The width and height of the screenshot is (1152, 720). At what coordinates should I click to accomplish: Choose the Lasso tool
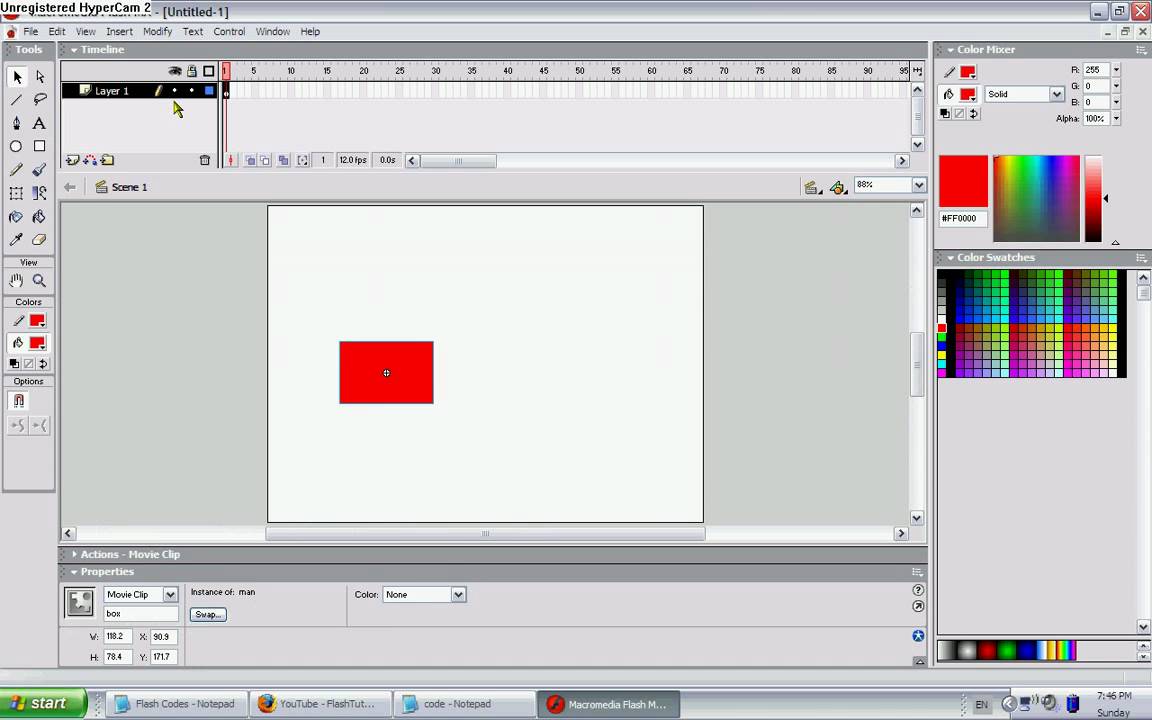tap(40, 99)
